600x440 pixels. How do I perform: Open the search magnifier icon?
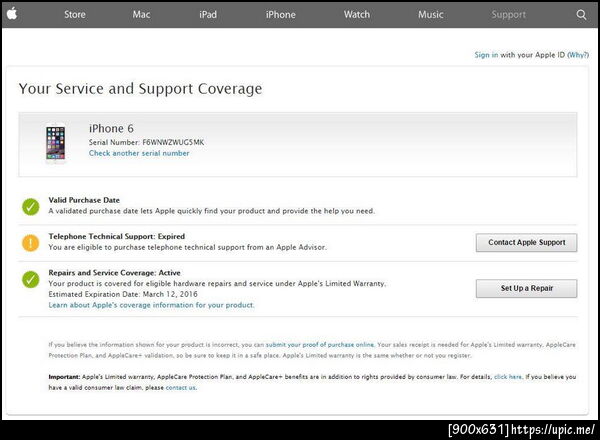(581, 15)
